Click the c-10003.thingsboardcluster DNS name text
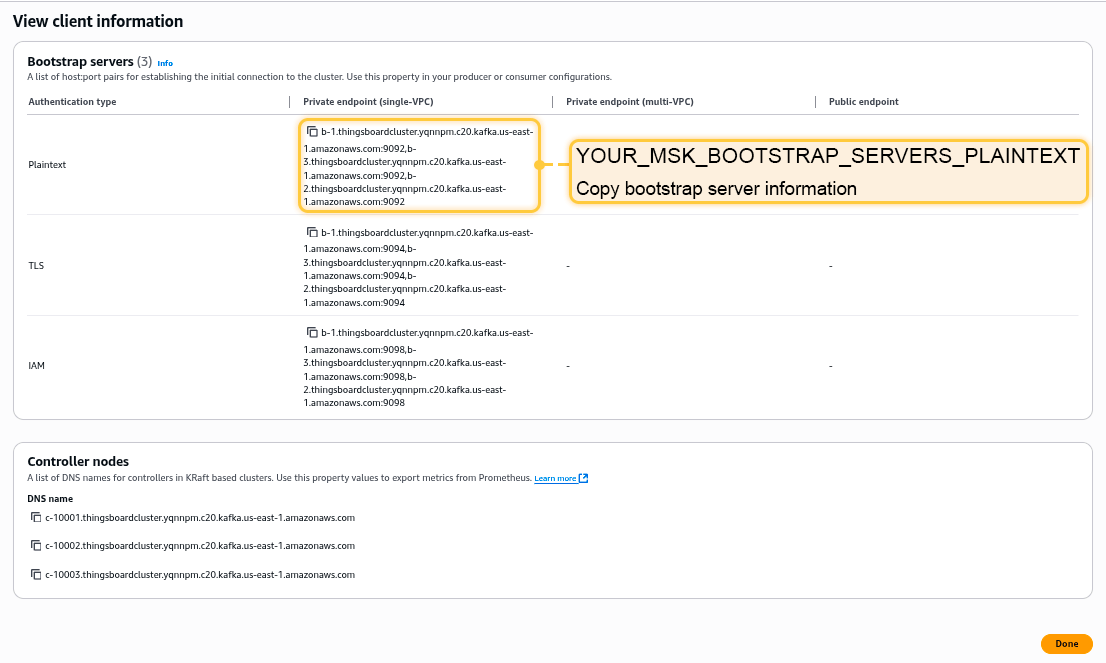The width and height of the screenshot is (1106, 663). 200,575
